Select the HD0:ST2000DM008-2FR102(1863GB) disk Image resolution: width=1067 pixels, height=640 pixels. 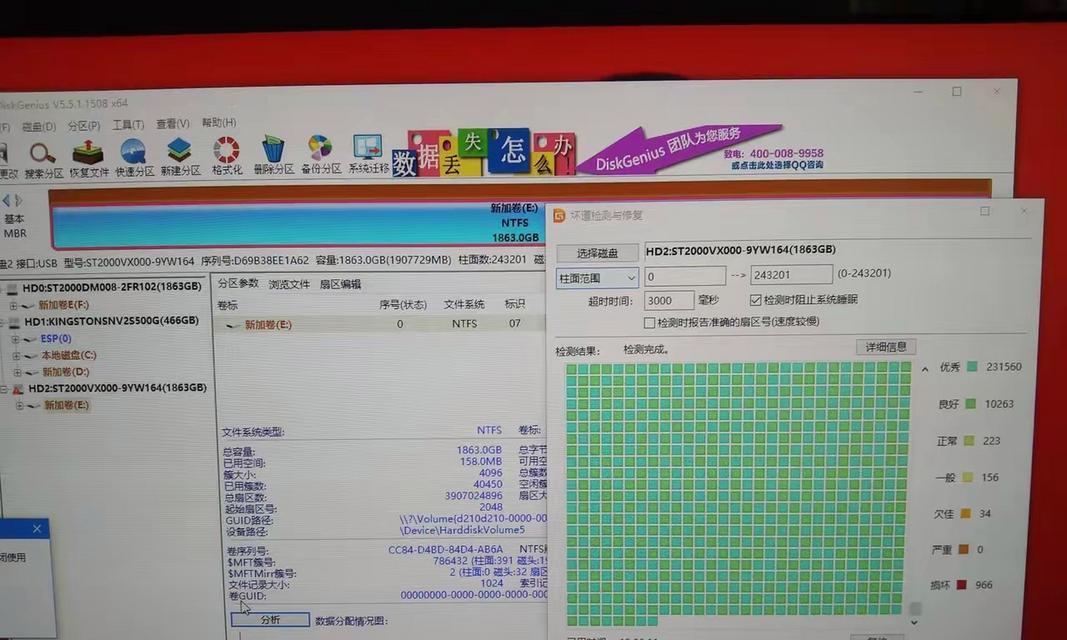[112, 287]
